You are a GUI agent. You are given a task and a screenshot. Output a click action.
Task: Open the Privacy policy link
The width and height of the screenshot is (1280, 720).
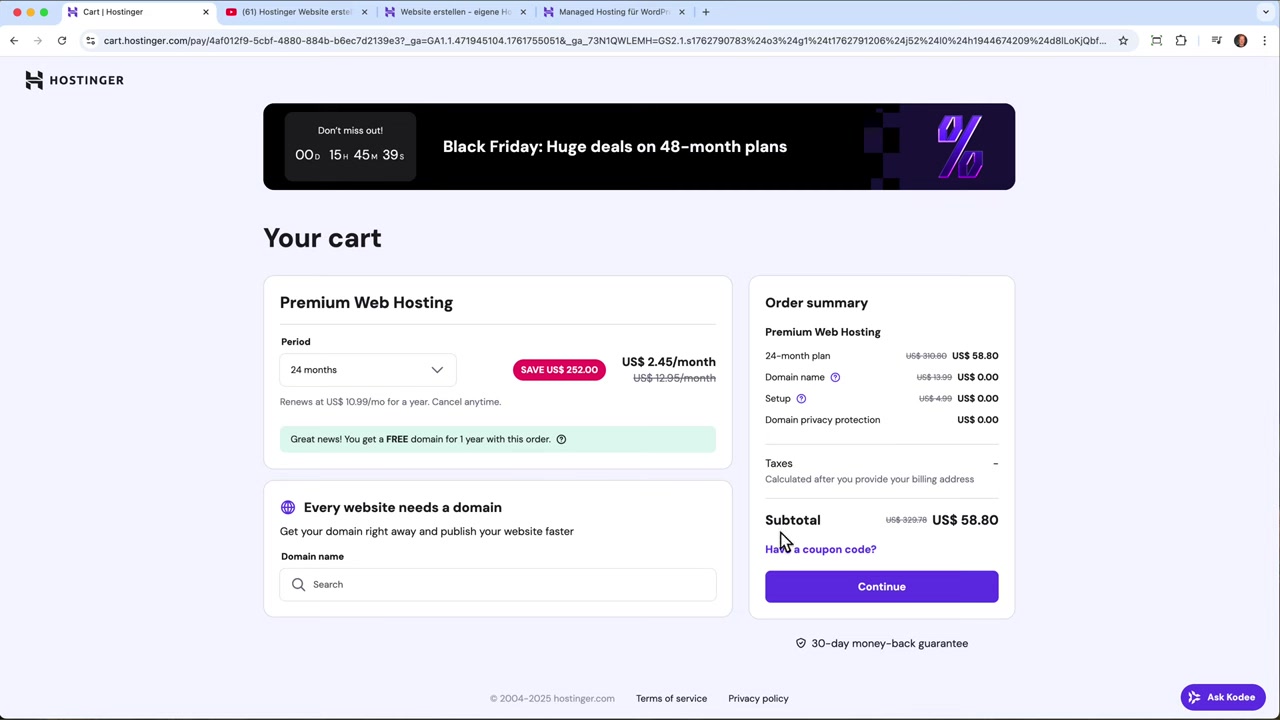pos(758,699)
